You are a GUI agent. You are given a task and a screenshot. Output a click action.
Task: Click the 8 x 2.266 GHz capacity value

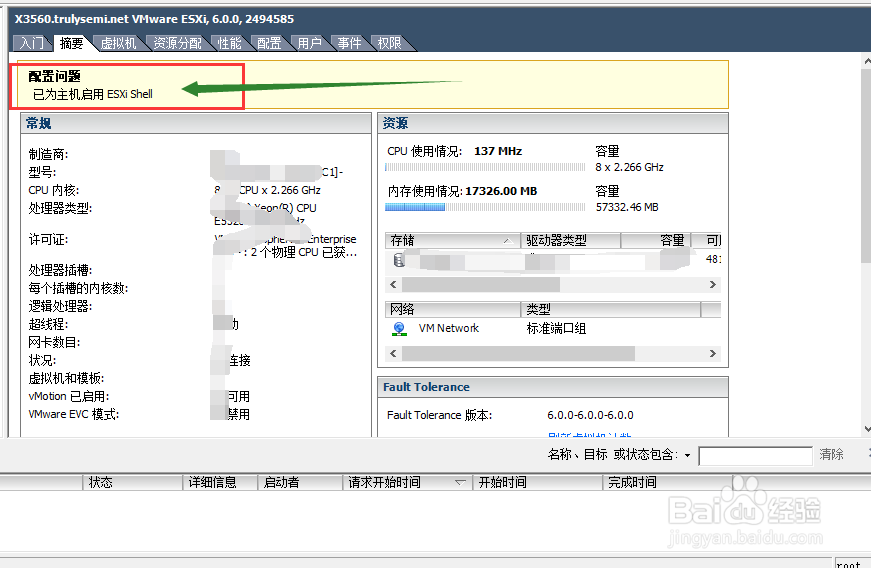click(x=629, y=167)
